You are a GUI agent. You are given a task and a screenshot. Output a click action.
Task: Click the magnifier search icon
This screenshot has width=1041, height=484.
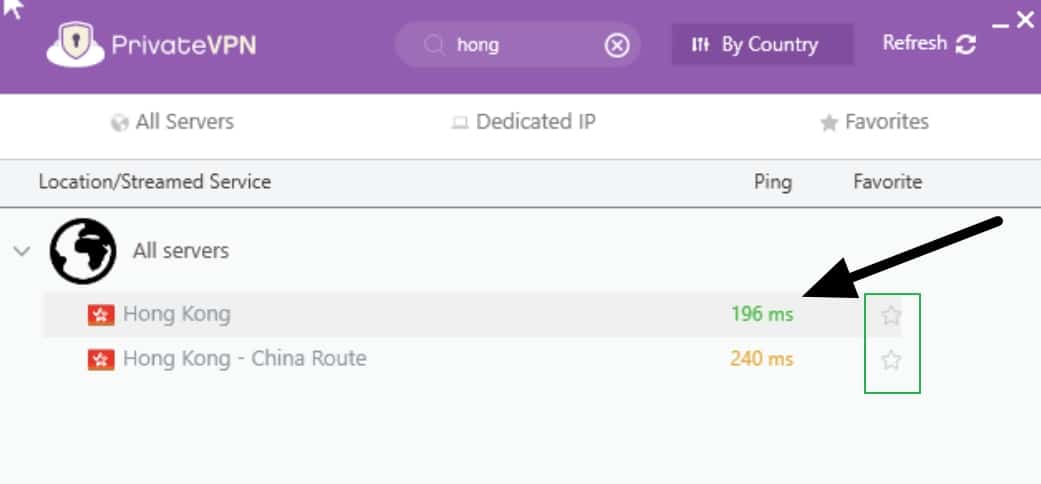(x=434, y=45)
